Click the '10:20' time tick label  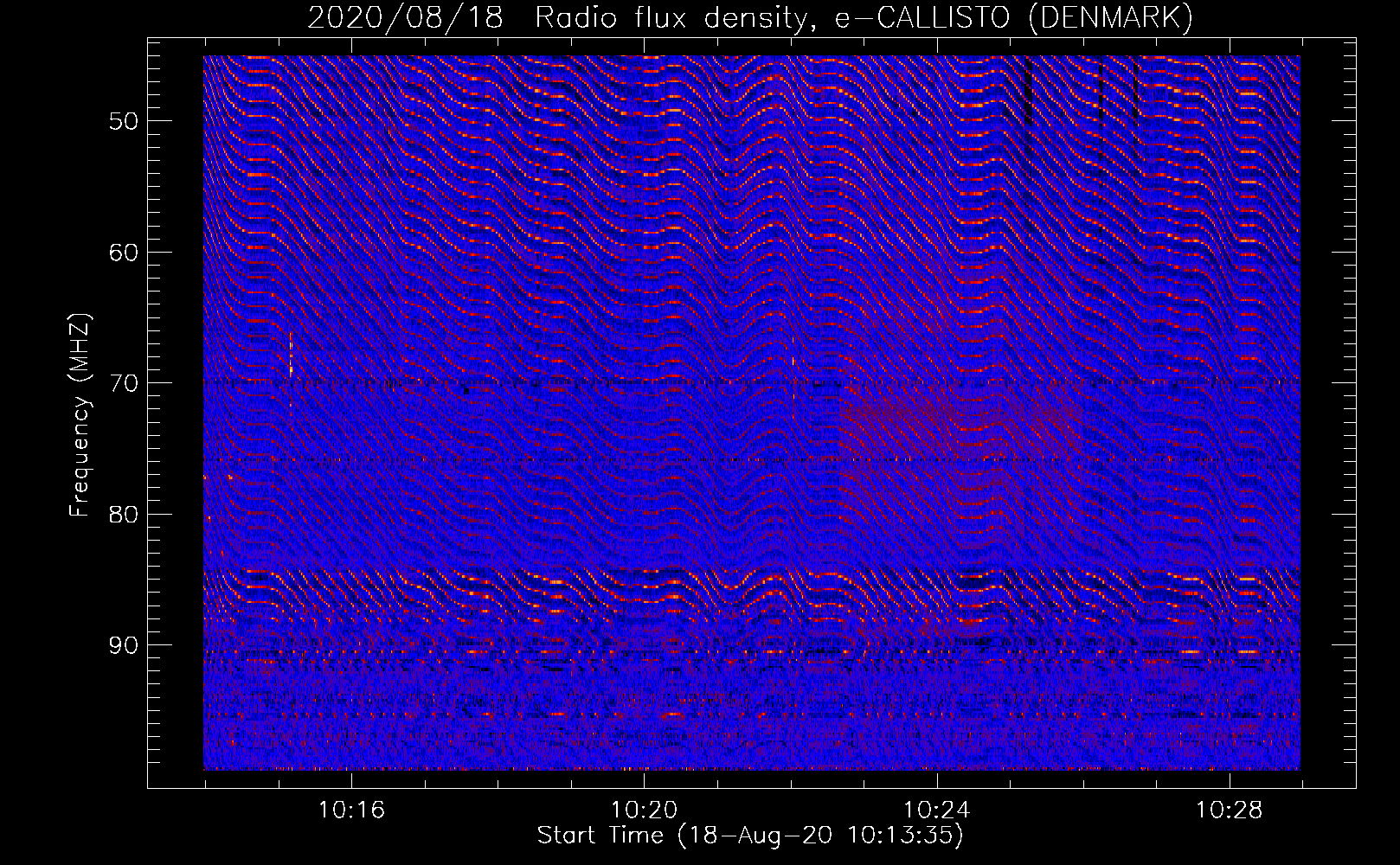tap(644, 811)
